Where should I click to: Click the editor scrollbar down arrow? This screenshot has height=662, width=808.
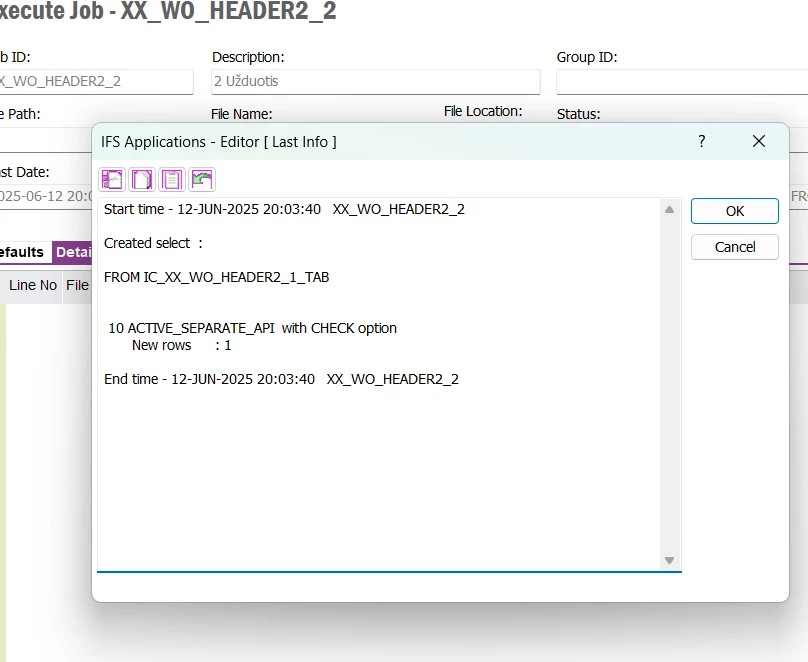tap(669, 560)
